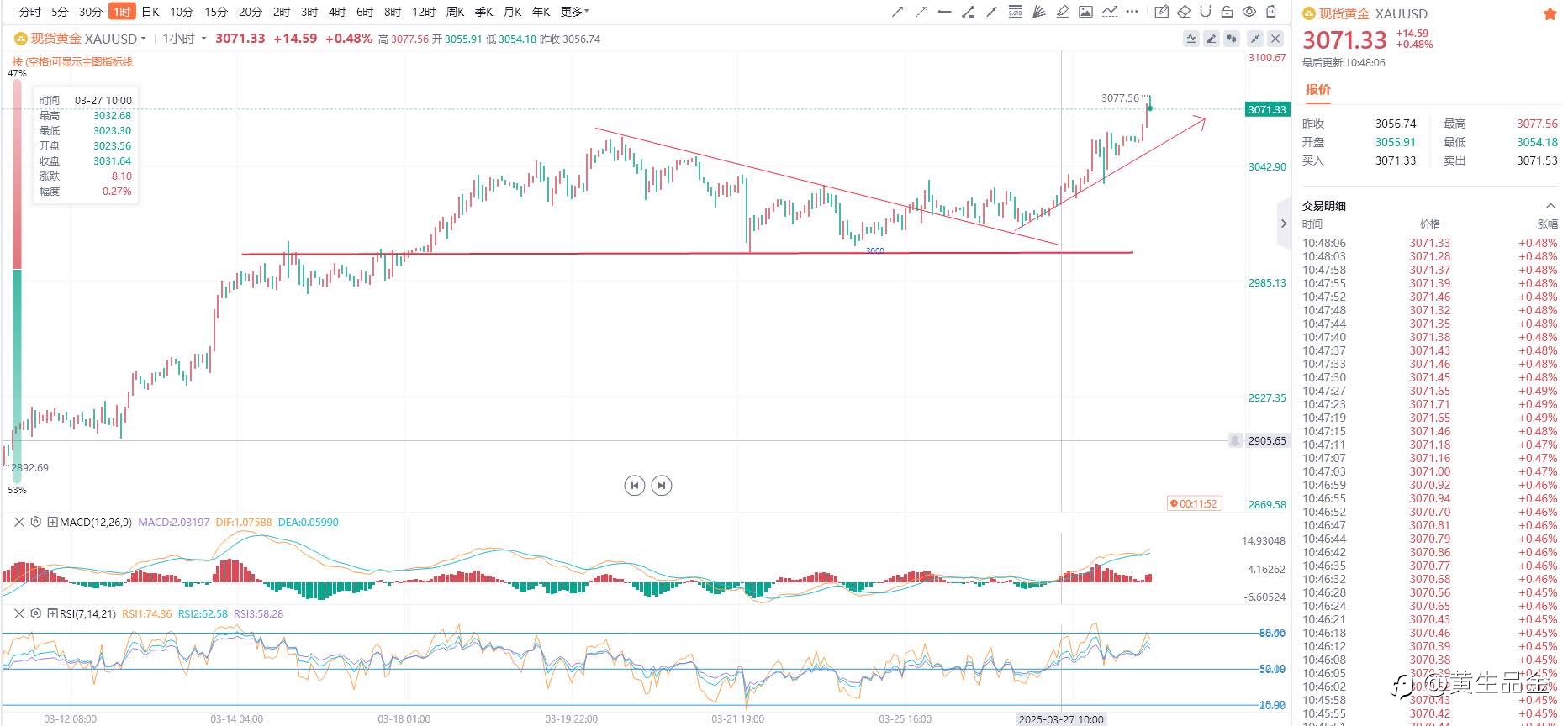The width and height of the screenshot is (1568, 726).
Task: Click the pencil draw icon in chart header
Action: [x=1212, y=39]
